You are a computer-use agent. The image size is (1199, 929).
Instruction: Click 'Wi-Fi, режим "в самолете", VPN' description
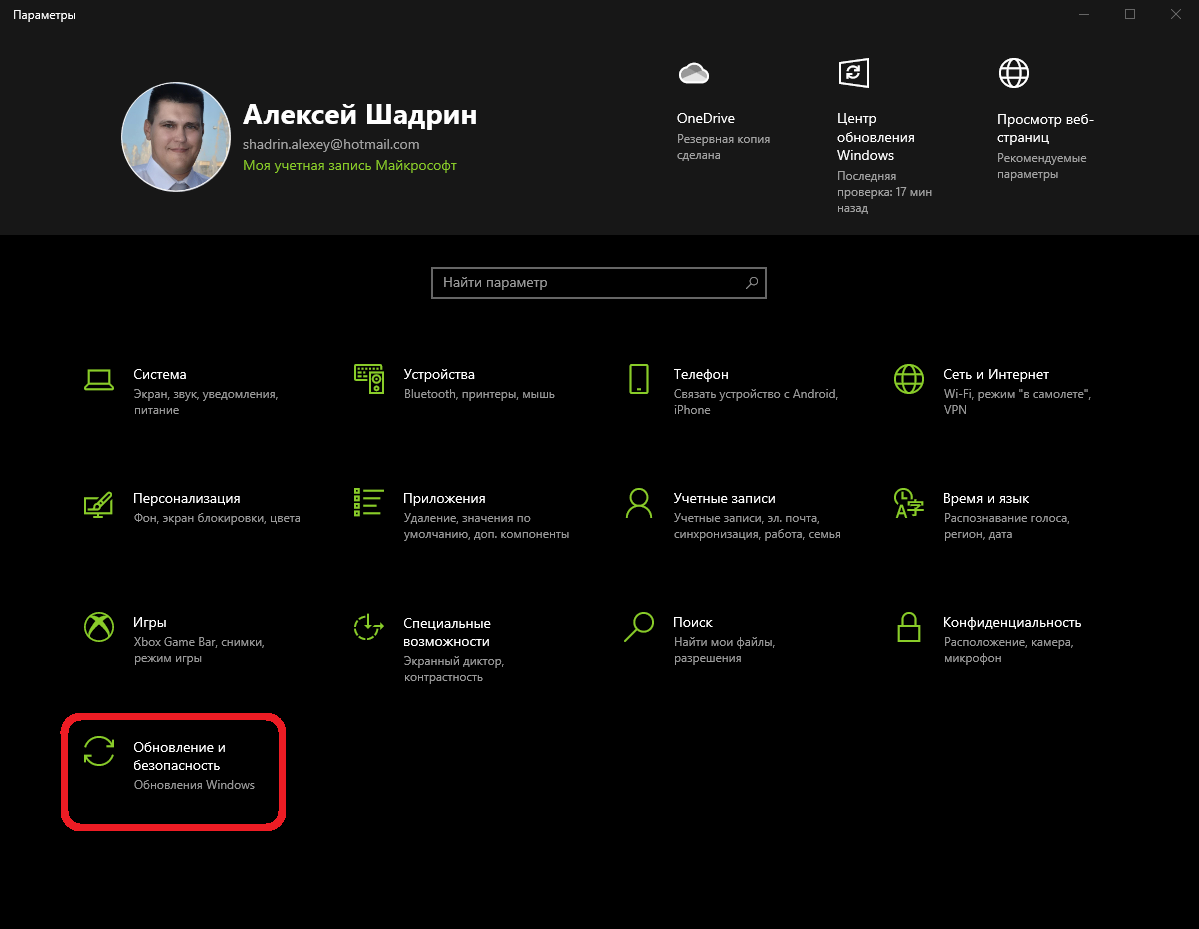point(1017,402)
